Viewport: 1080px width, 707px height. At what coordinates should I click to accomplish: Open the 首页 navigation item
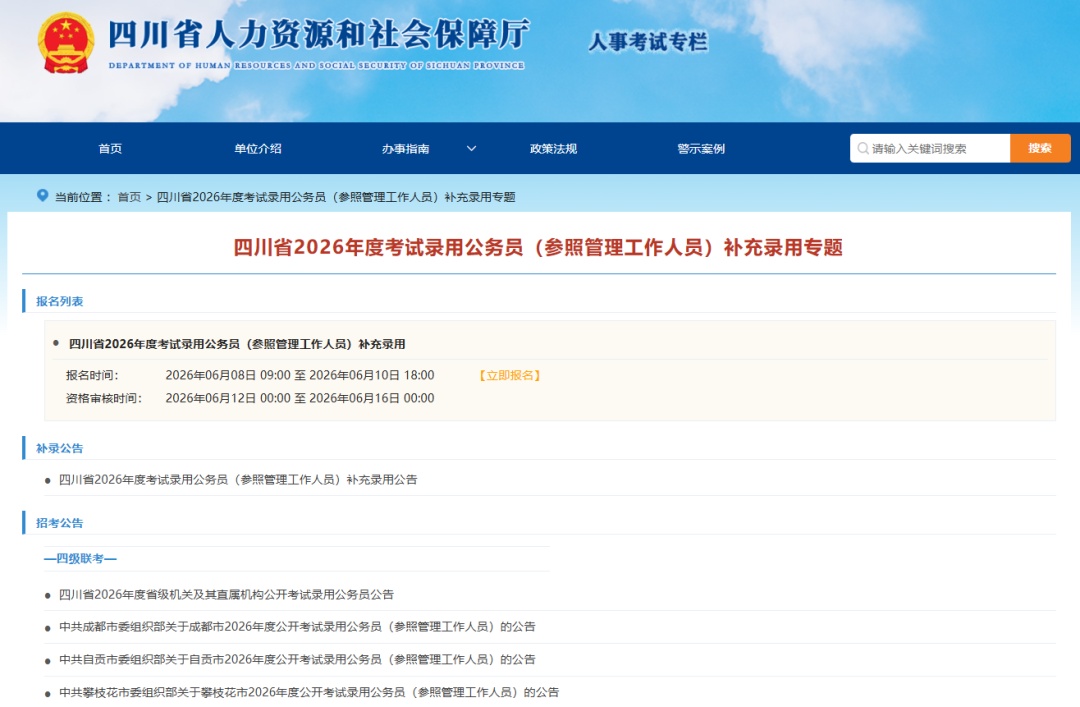110,148
